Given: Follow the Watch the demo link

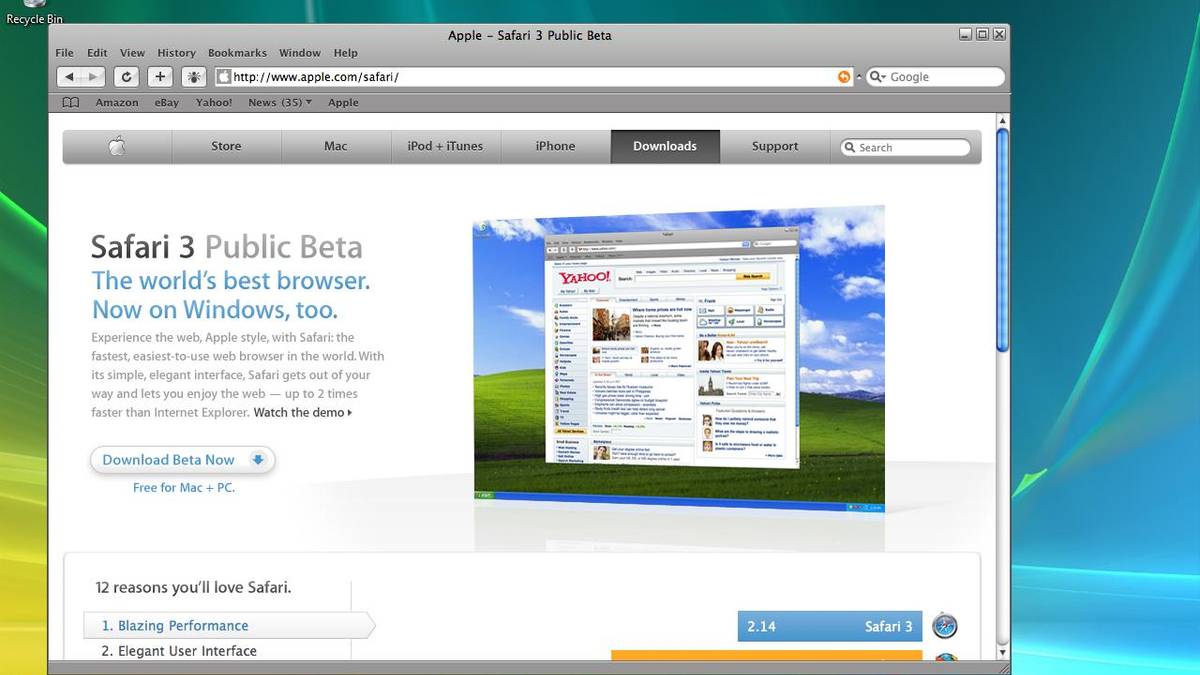Looking at the screenshot, I should pyautogui.click(x=302, y=412).
